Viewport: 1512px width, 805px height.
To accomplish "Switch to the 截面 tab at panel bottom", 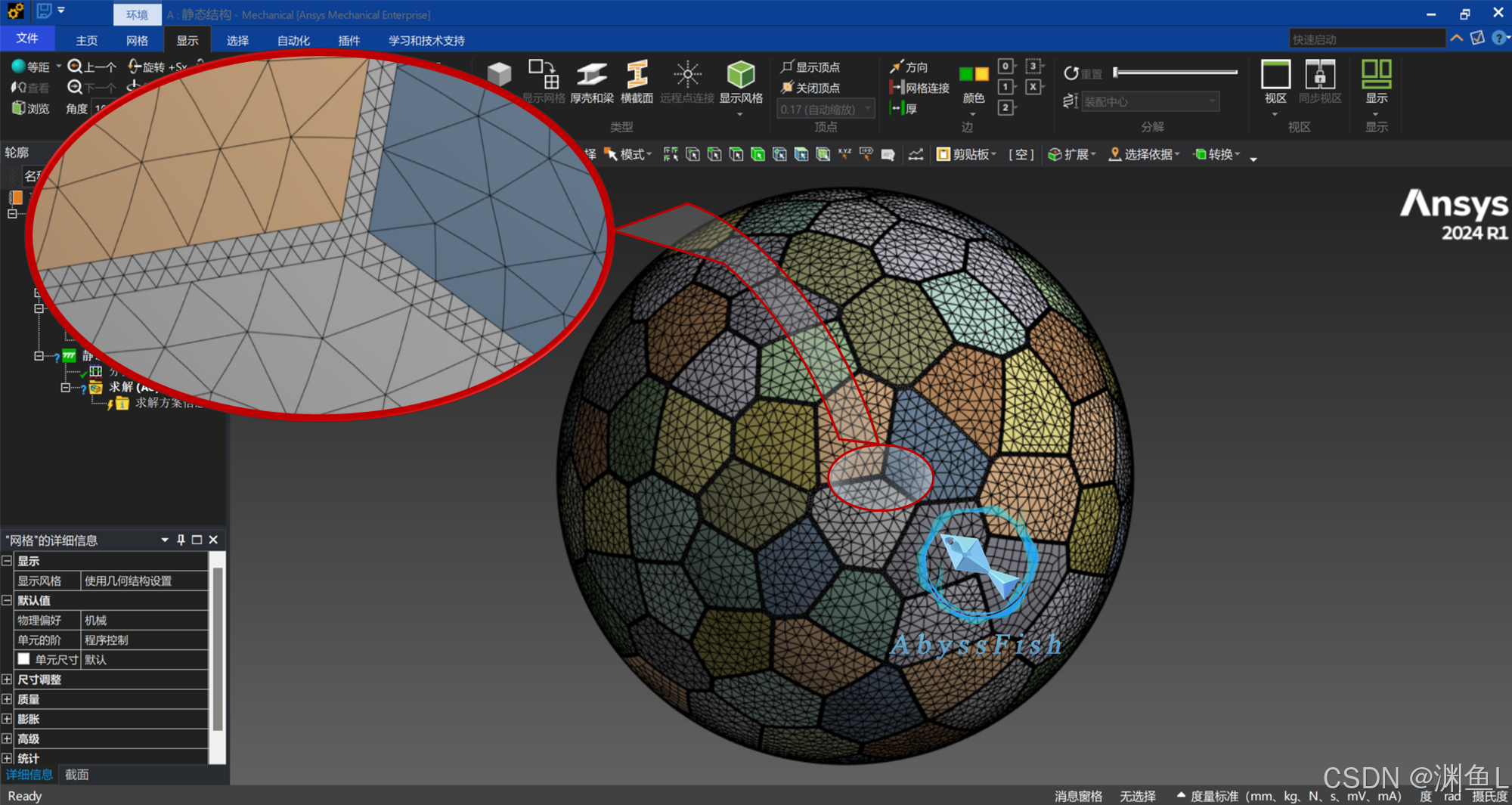I will click(76, 774).
